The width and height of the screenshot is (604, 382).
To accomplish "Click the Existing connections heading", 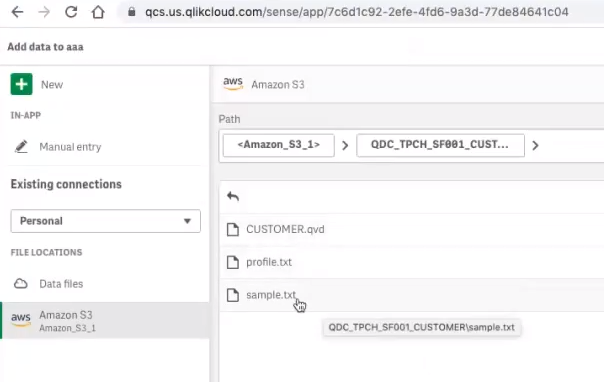I will point(66,184).
